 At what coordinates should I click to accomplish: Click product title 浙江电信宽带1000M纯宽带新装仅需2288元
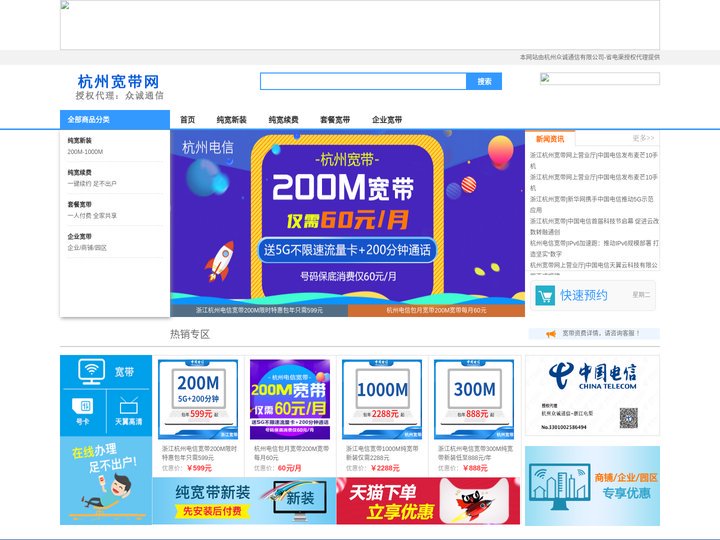tap(382, 453)
